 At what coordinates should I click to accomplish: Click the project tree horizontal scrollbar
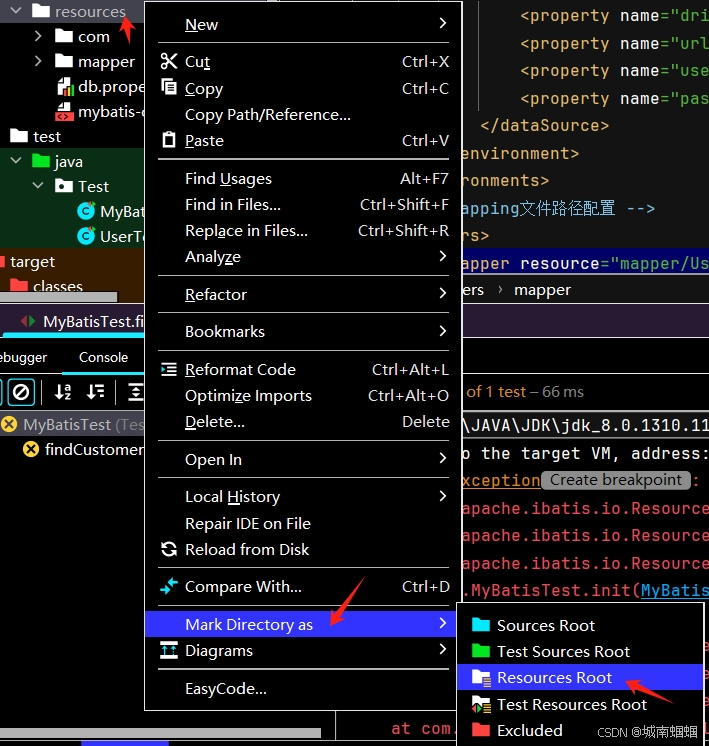[x=59, y=297]
